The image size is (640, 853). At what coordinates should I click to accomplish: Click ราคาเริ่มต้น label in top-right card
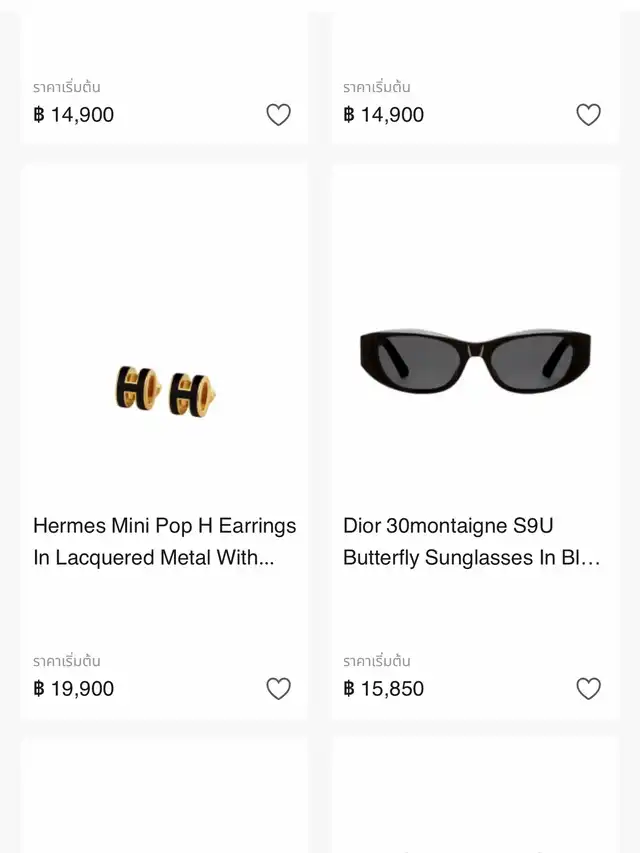pos(377,87)
